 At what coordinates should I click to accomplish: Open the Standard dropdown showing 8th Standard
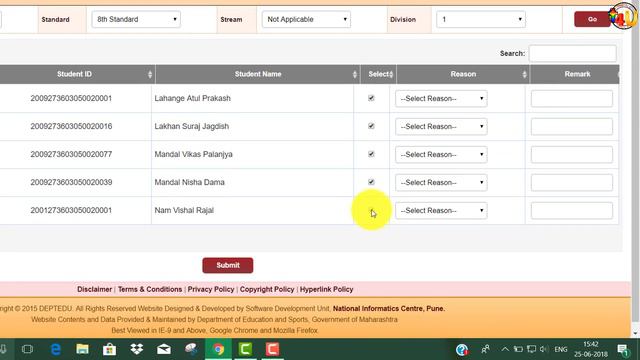click(136, 20)
